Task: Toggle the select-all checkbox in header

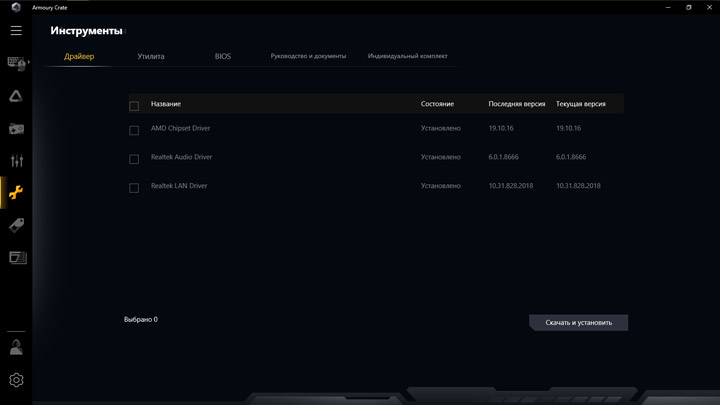Action: (134, 106)
